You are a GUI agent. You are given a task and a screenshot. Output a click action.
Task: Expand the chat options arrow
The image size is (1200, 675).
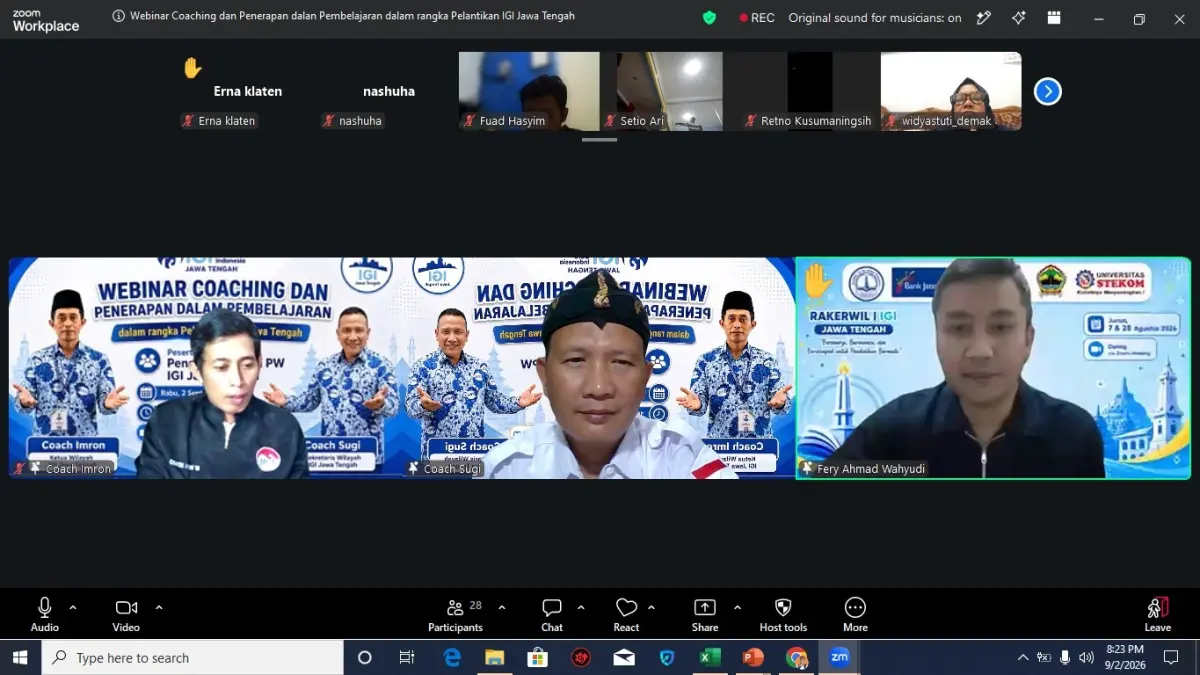coord(580,607)
